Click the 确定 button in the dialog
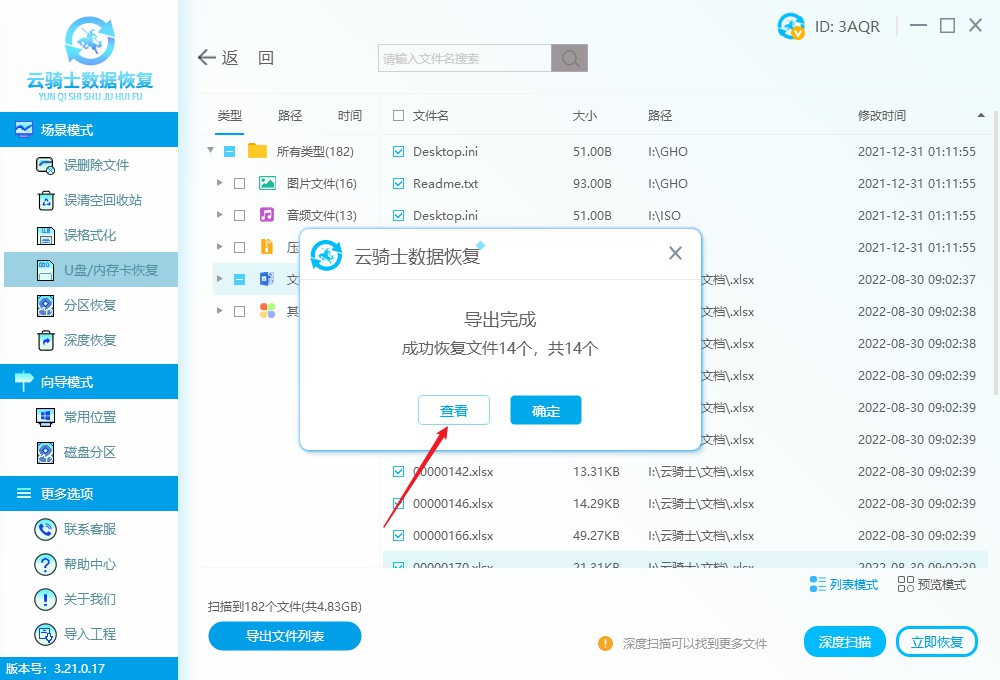 [x=546, y=410]
